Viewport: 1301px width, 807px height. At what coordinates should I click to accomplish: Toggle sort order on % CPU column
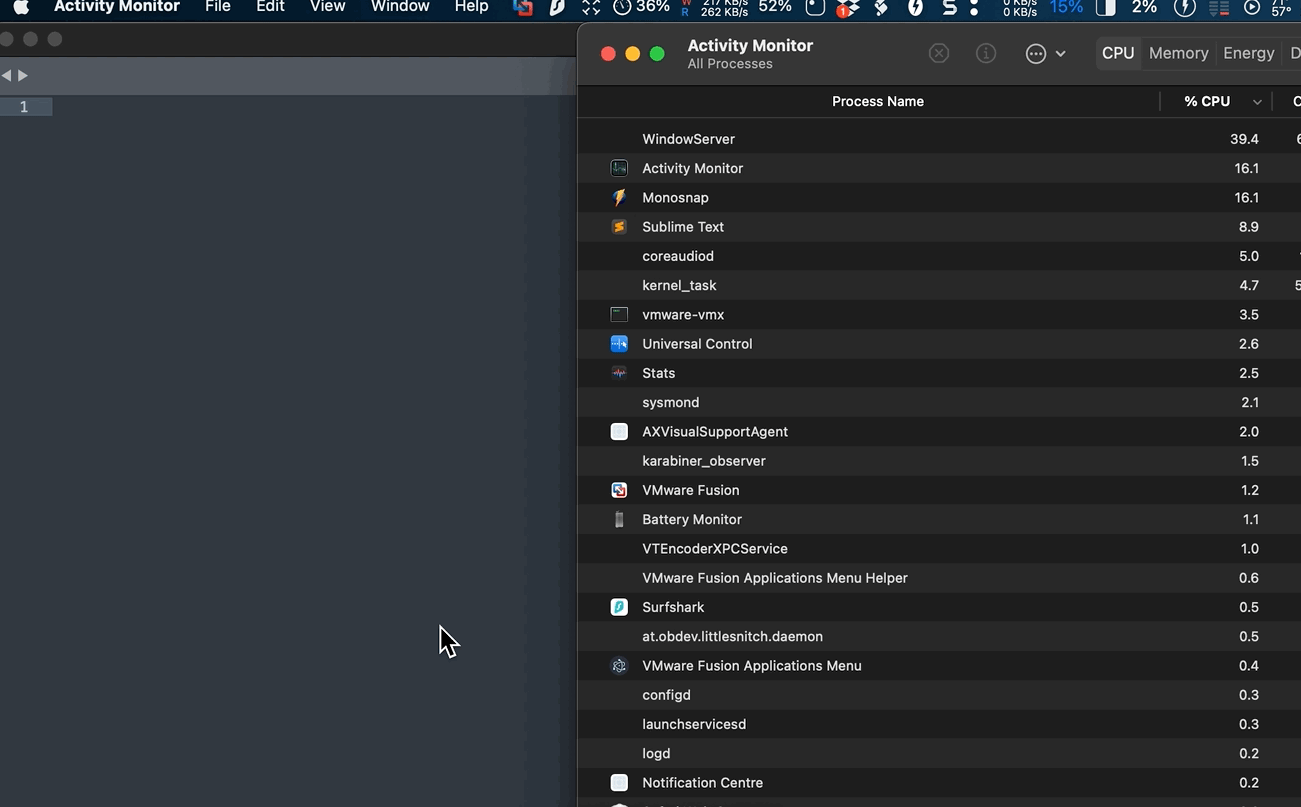(1216, 101)
